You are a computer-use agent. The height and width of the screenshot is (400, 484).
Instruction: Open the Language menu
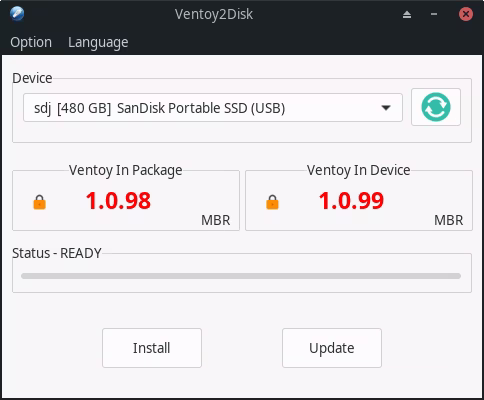[x=98, y=42]
